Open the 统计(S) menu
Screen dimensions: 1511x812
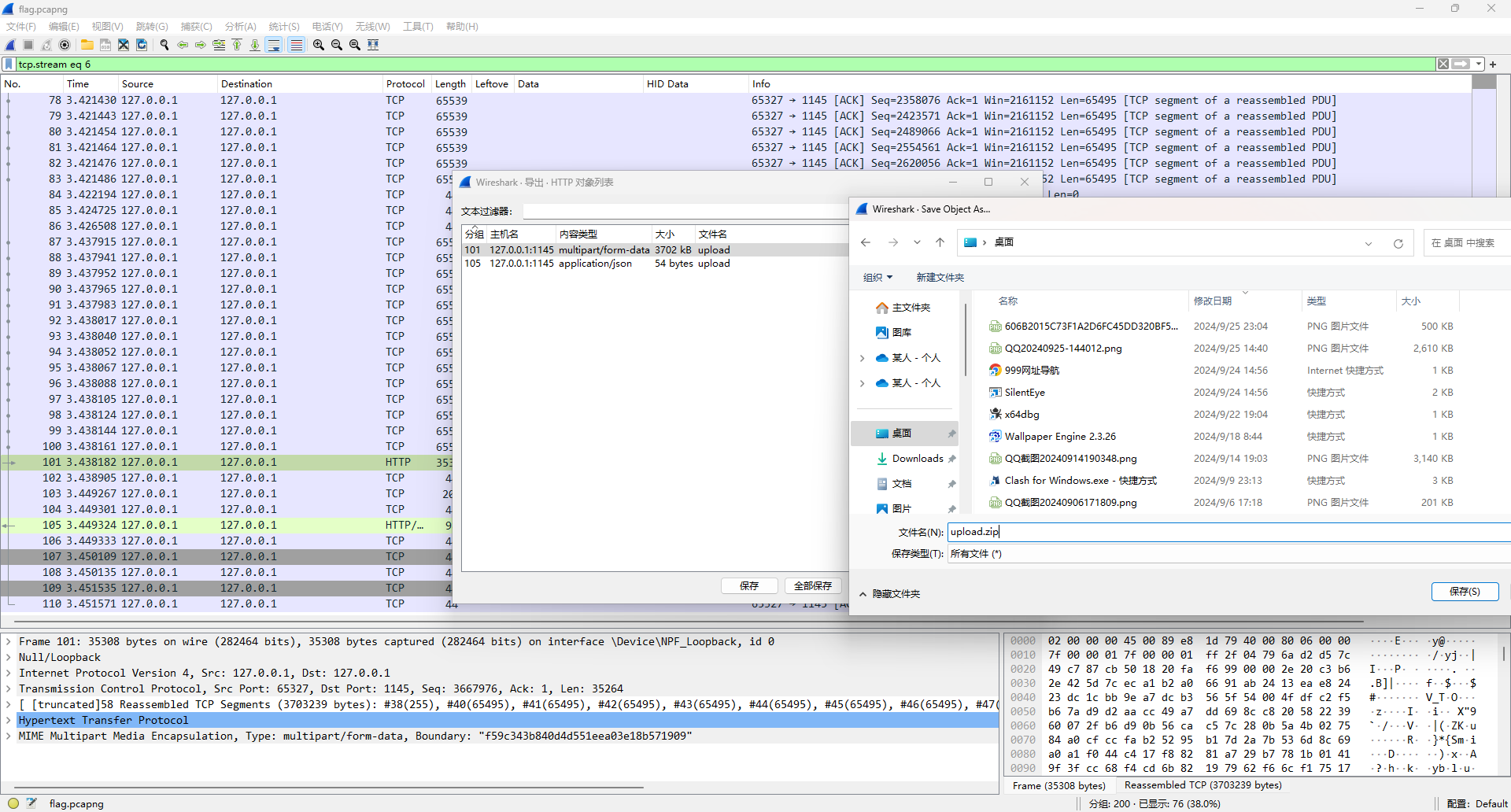pos(283,26)
